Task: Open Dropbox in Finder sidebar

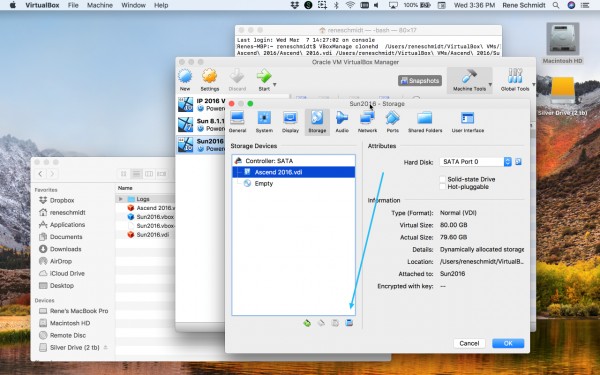Action: coord(57,200)
